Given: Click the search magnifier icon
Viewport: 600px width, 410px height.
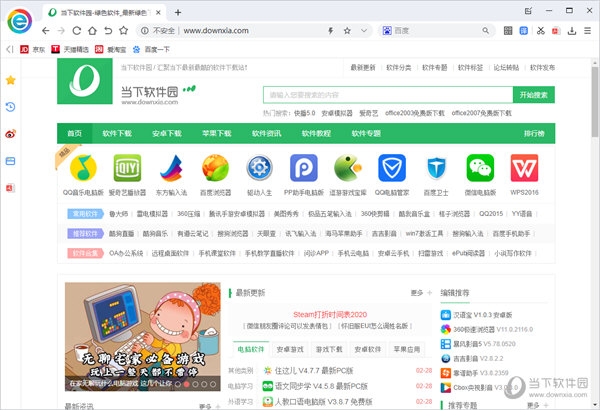Looking at the screenshot, I should pos(486,31).
